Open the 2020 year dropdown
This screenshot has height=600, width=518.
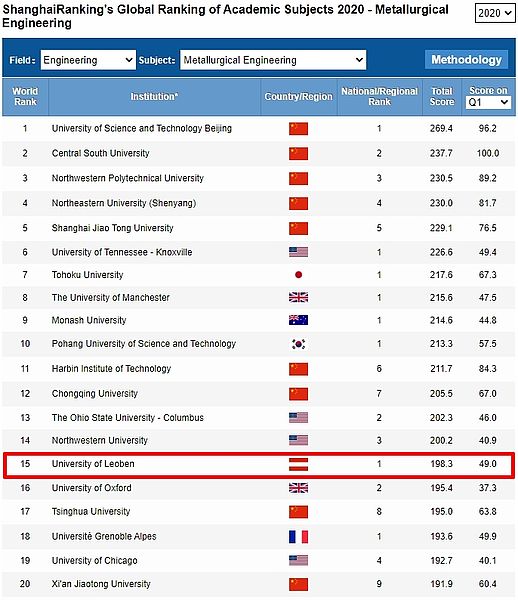coord(495,13)
